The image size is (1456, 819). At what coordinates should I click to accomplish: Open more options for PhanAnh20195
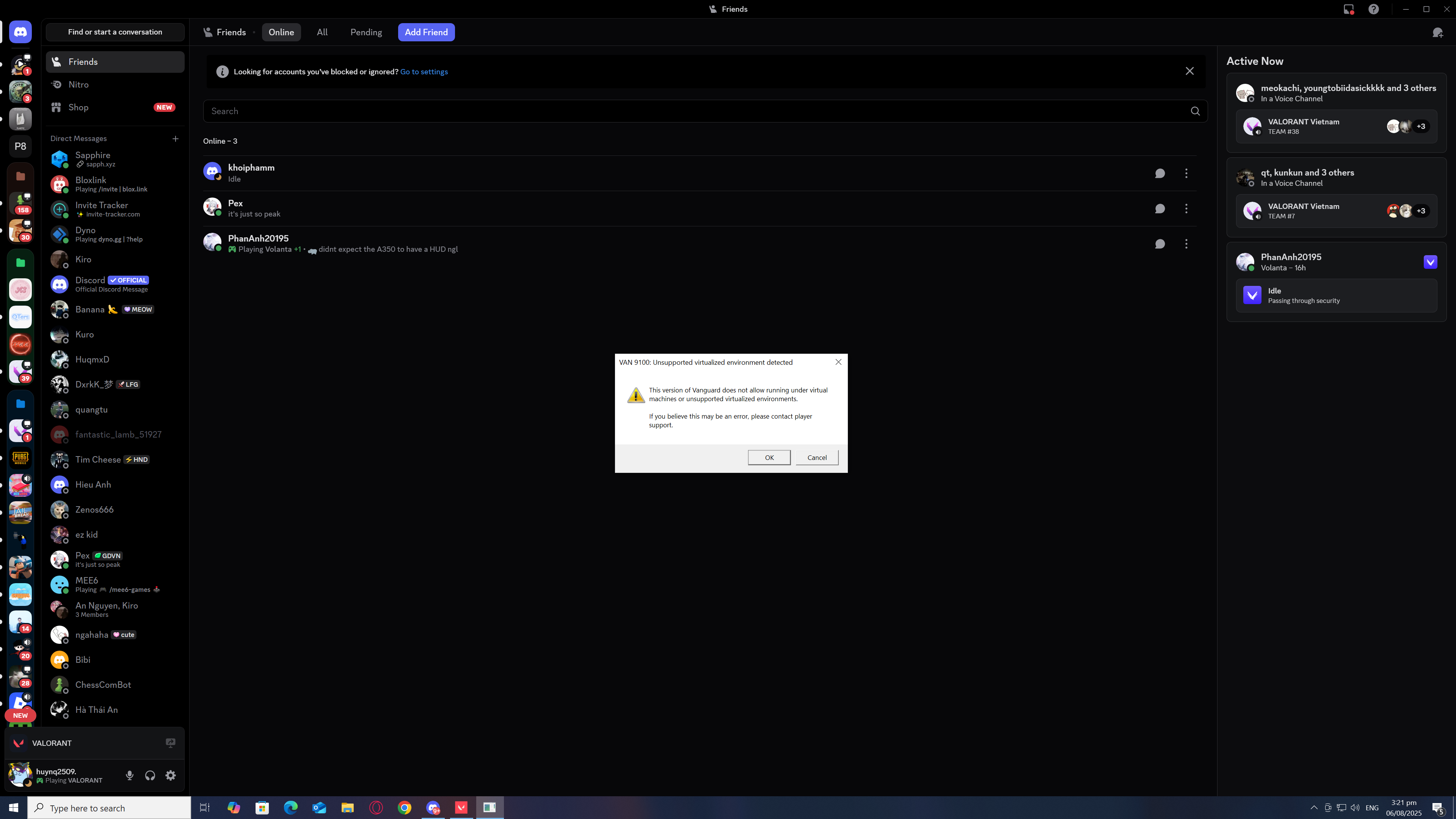click(1186, 243)
